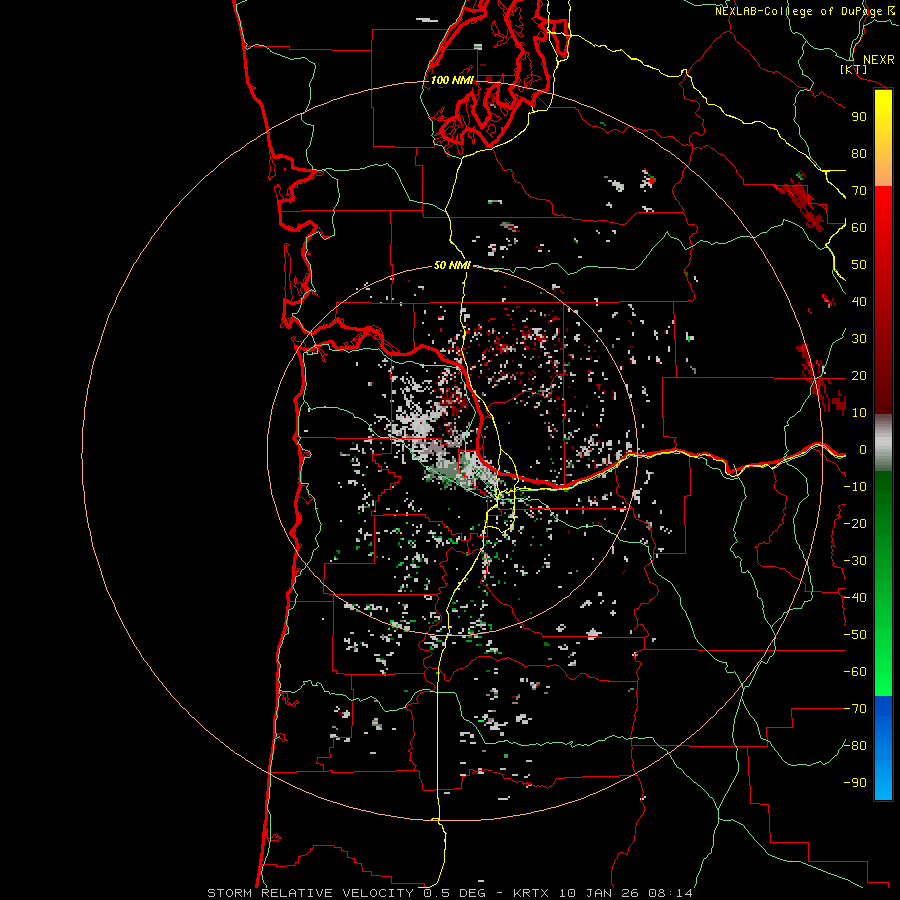Click the 80 value on velocity scale
This screenshot has width=900, height=900.
point(859,154)
